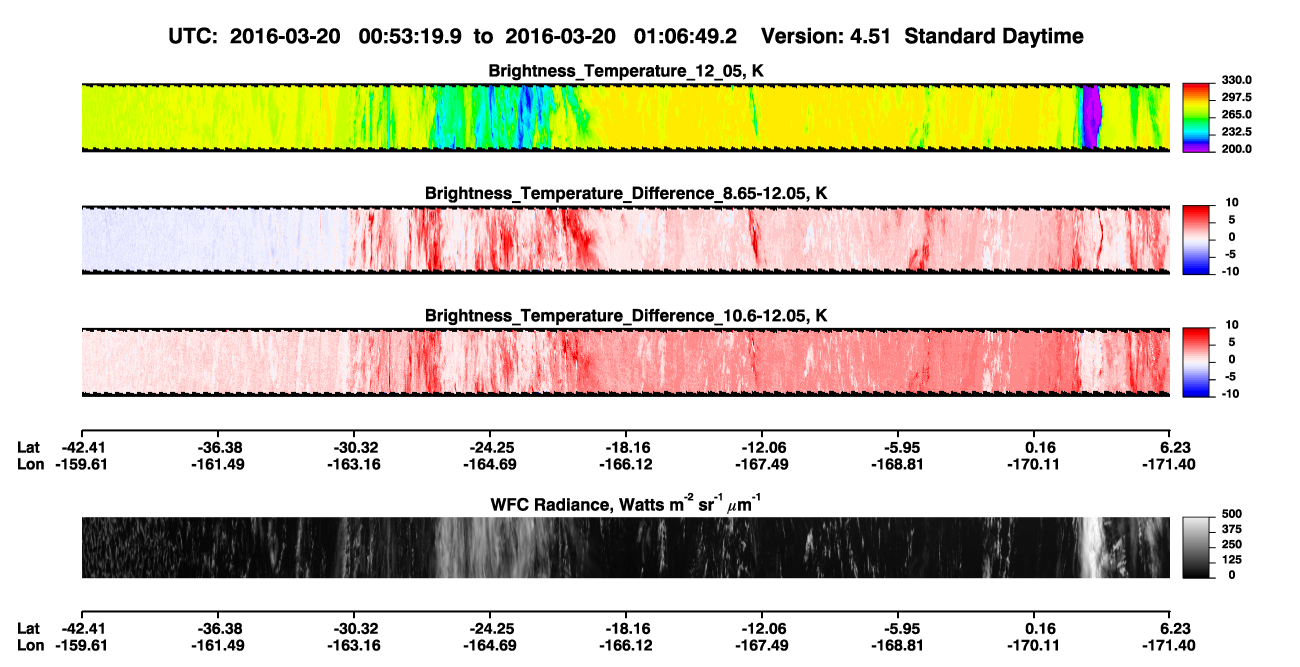The image size is (1300, 667).
Task: Click bottom axis longitude value -171.40
Action: pyautogui.click(x=1170, y=644)
